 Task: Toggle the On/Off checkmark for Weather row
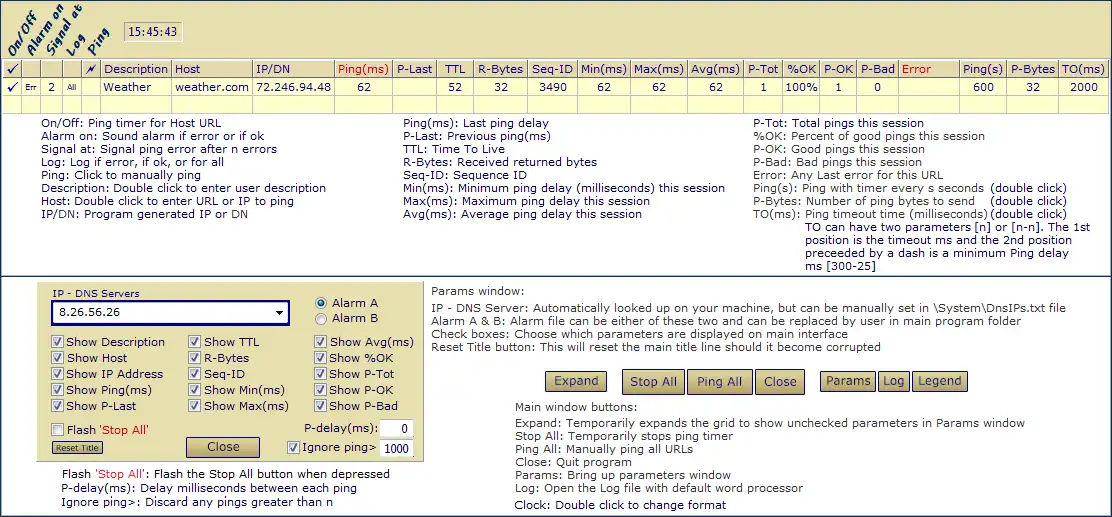point(11,87)
